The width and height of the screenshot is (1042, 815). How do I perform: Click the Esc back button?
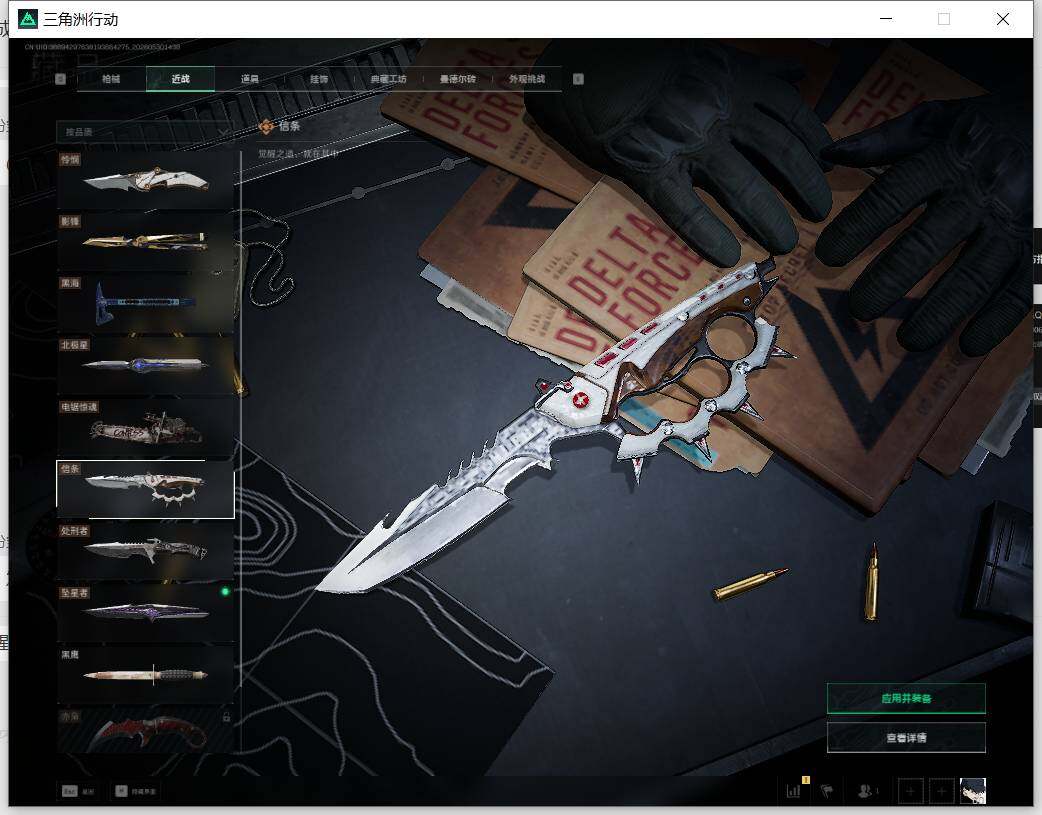coord(78,791)
